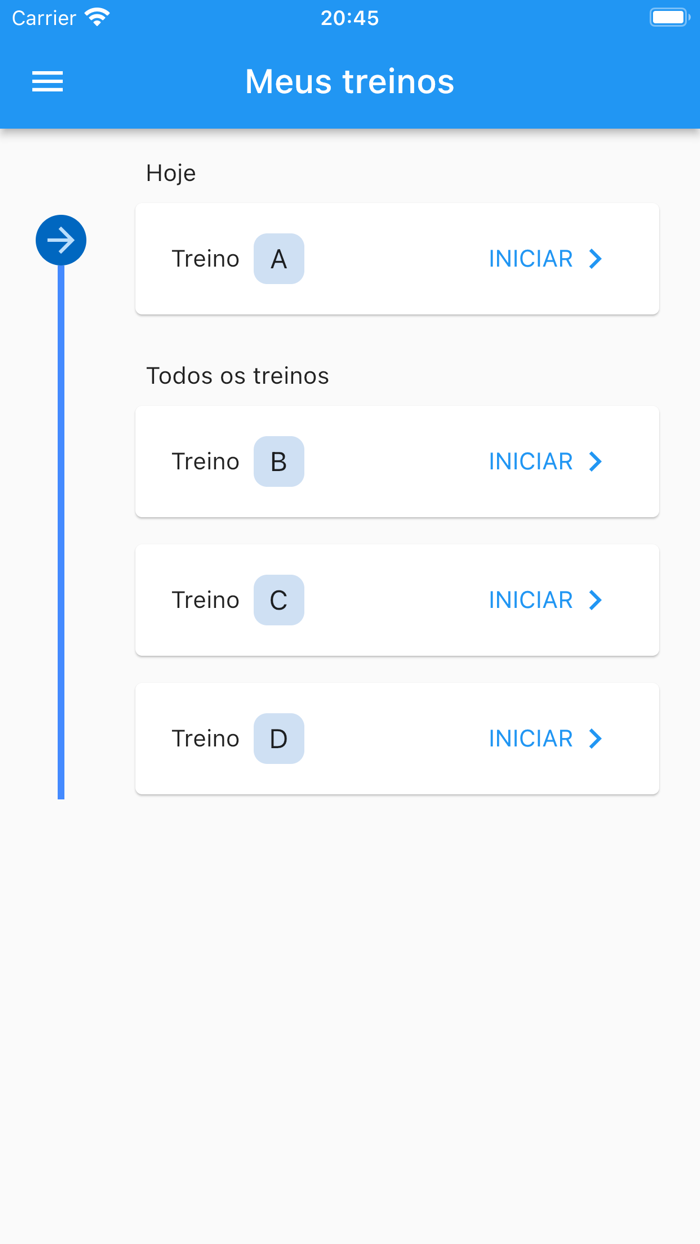Tap the Meus treinos header title
This screenshot has width=700, height=1244.
point(349,81)
